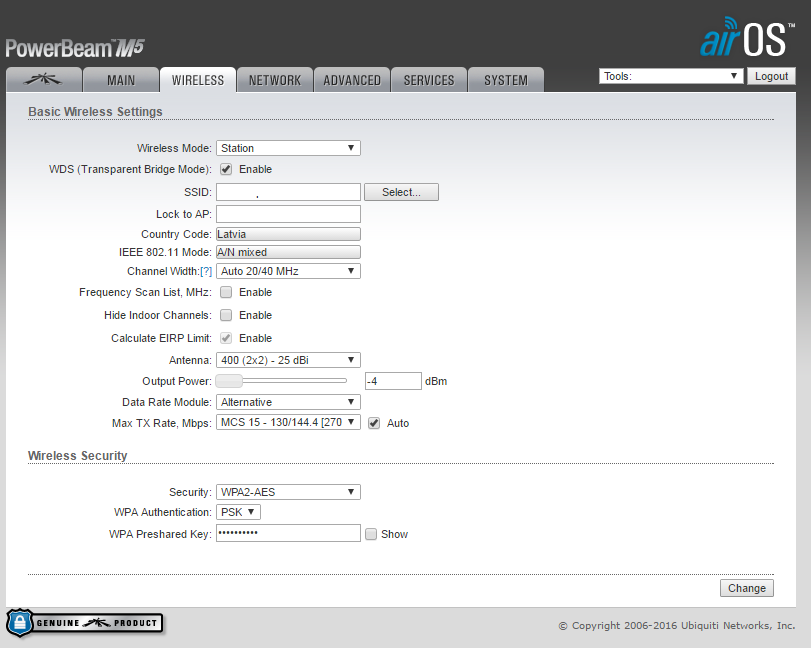Open the Max TX Rate dropdown
The width and height of the screenshot is (811, 648).
(x=288, y=422)
